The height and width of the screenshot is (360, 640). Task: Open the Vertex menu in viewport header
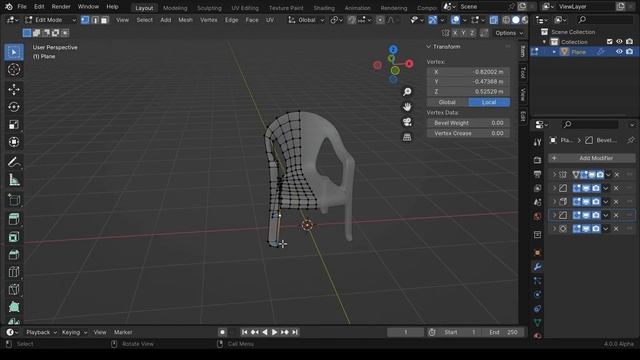(x=209, y=20)
